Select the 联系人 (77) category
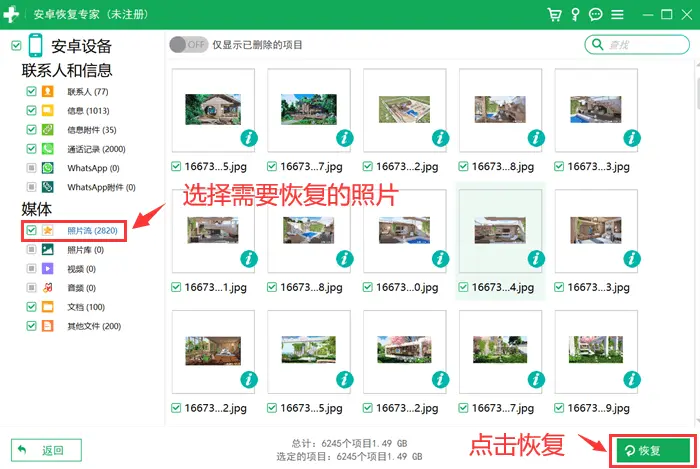This screenshot has width=700, height=469. tap(88, 91)
